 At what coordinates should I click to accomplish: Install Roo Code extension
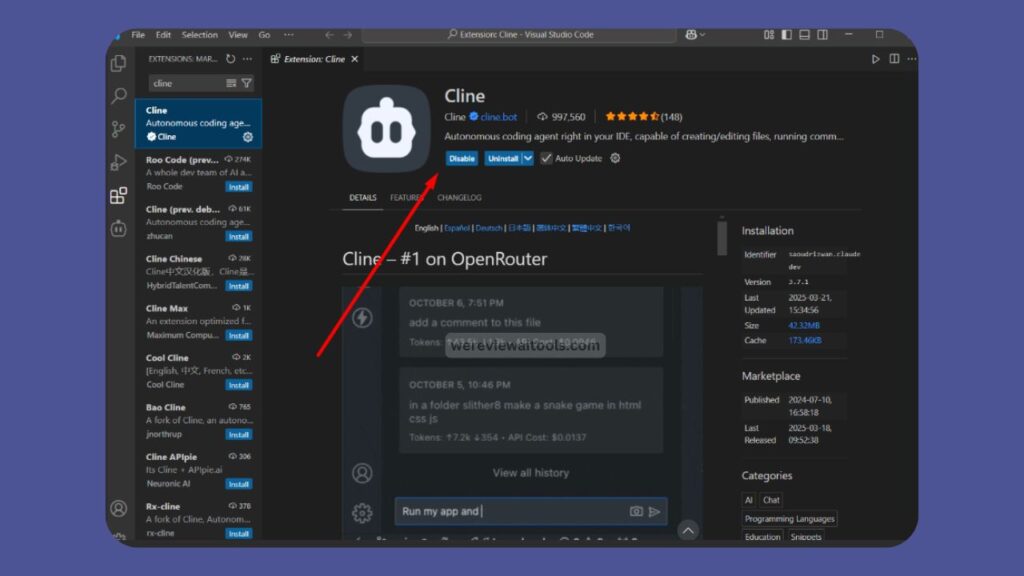238,187
